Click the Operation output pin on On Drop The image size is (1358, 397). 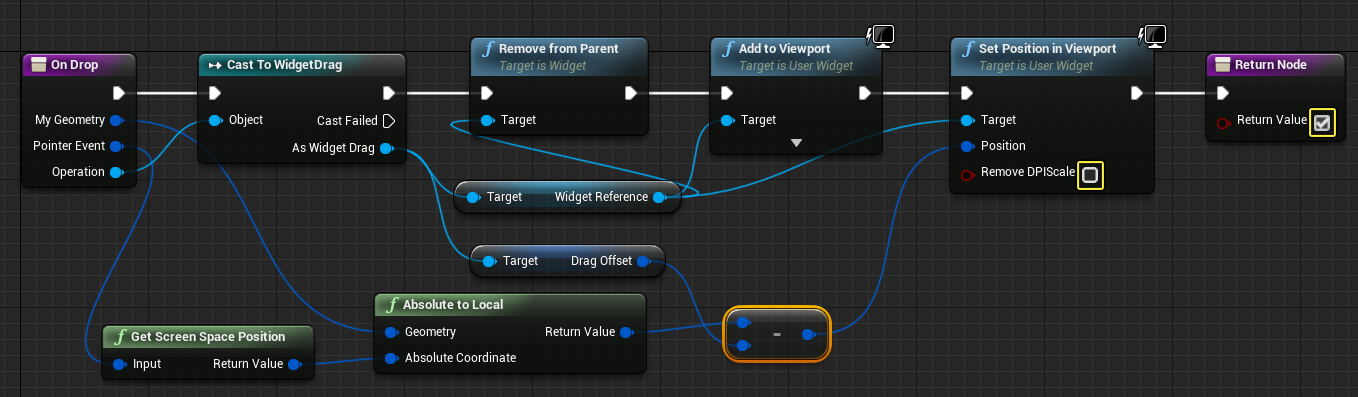(116, 172)
